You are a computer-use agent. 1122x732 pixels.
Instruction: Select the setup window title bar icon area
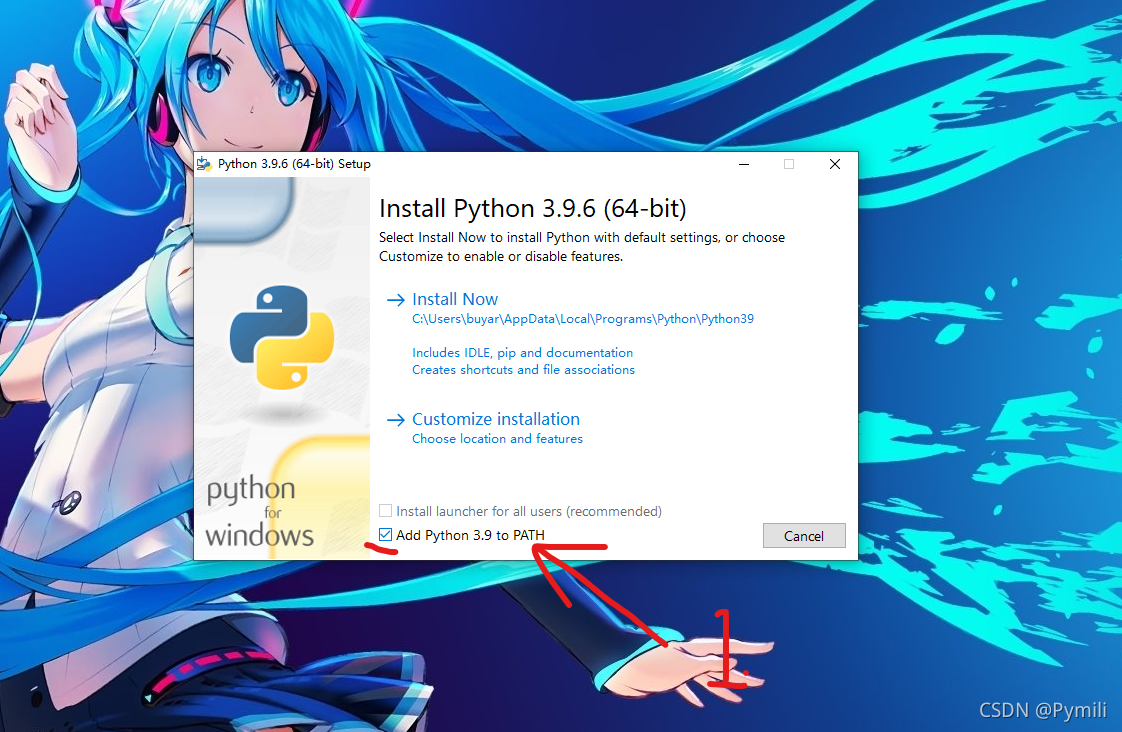(205, 163)
